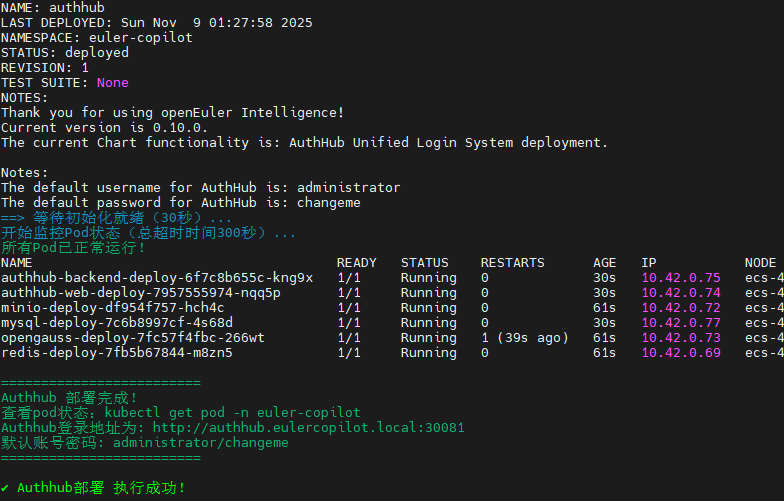
Task: Click the command kubectl get pod -n euler-copilot
Action: click(x=232, y=413)
